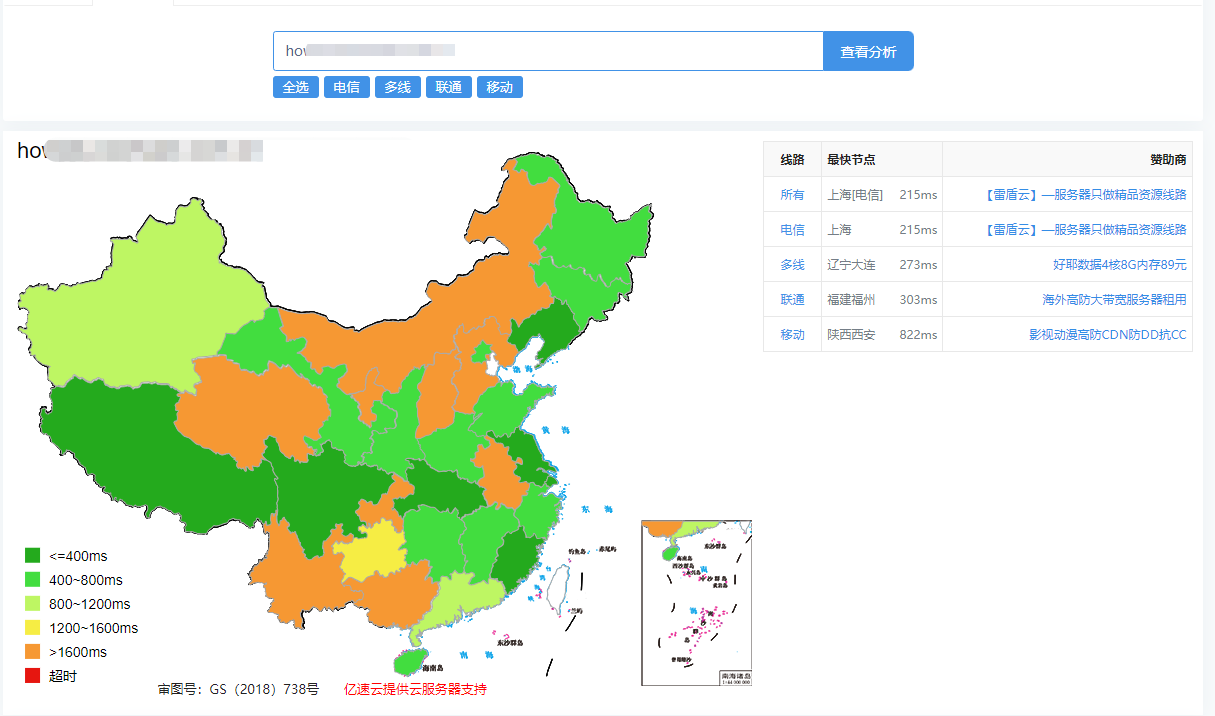Click the dark green <=400ms legend swatch
This screenshot has height=716, width=1215.
(33, 556)
